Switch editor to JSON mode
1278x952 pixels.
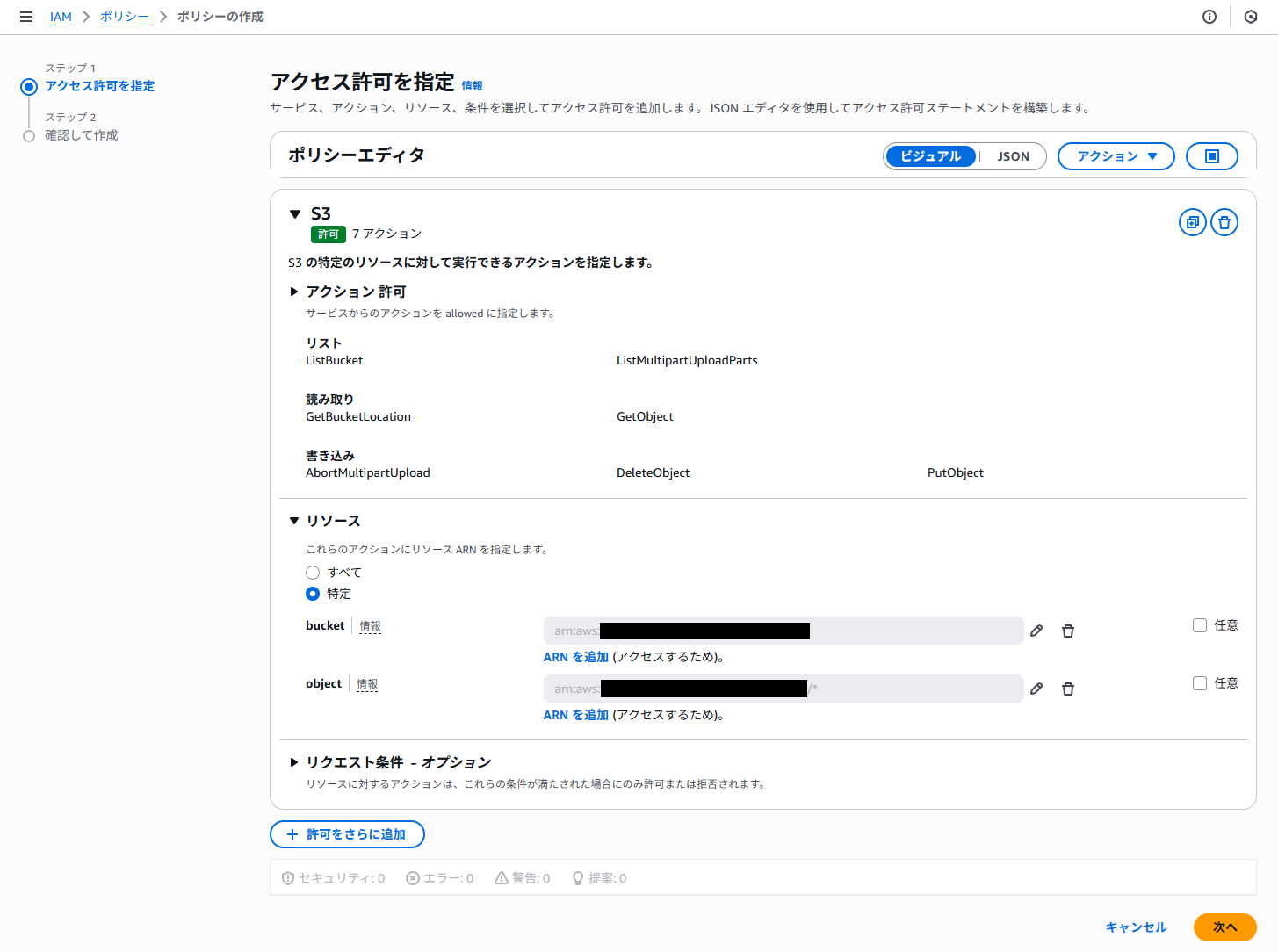coord(1013,156)
